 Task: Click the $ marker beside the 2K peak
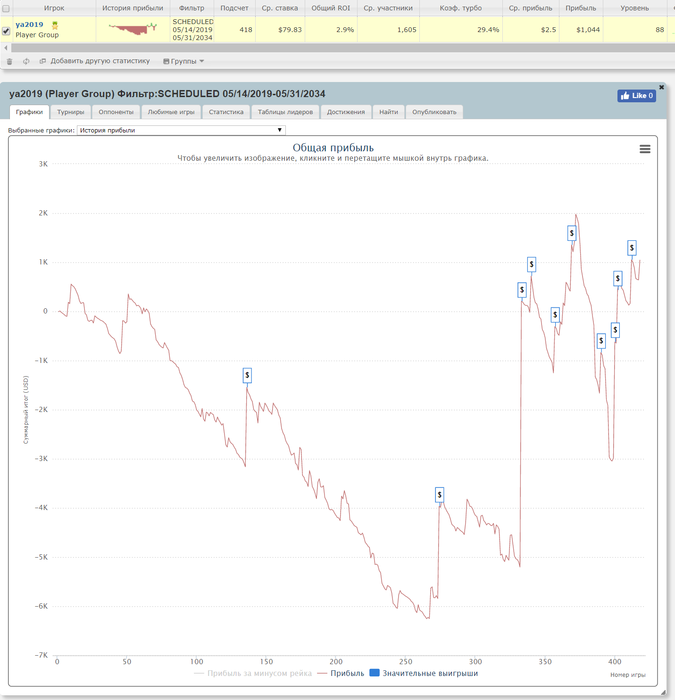(572, 233)
